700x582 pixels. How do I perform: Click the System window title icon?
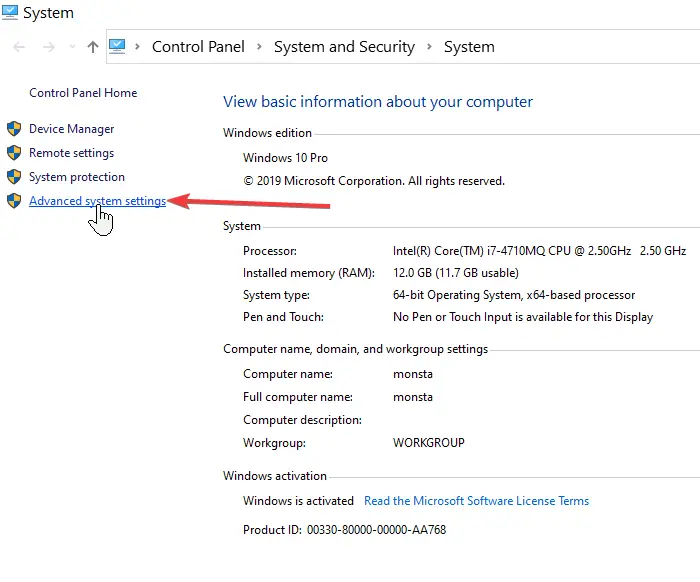[x=10, y=12]
